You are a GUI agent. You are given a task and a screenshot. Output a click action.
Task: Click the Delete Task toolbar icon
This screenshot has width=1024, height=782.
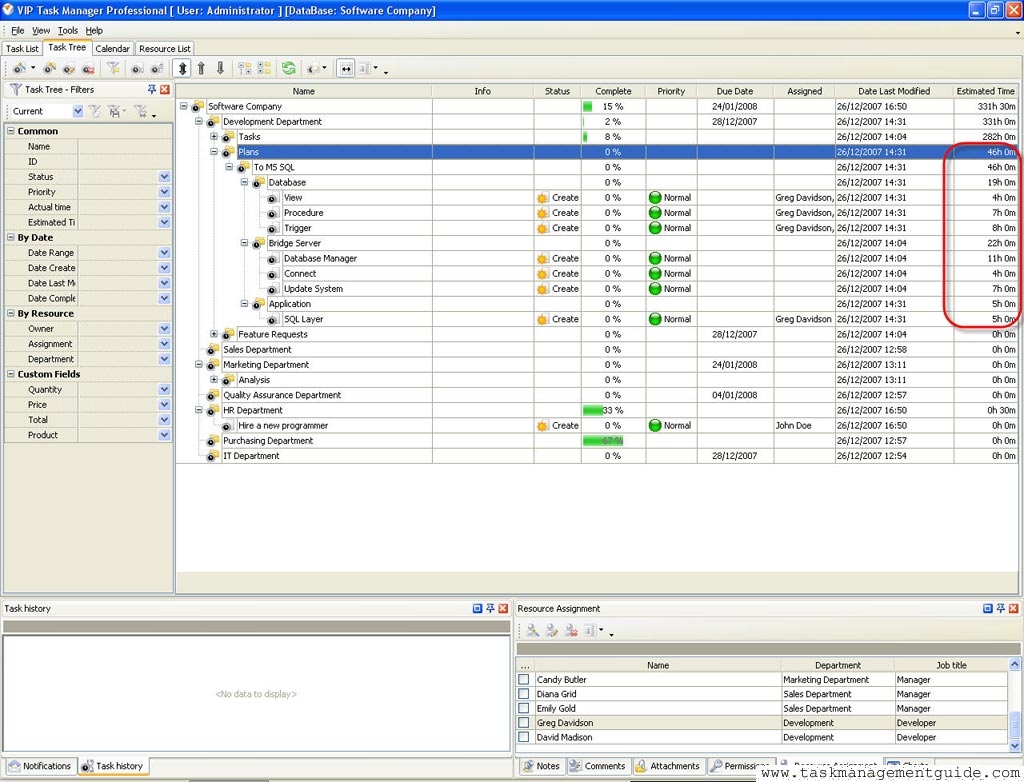click(x=88, y=68)
